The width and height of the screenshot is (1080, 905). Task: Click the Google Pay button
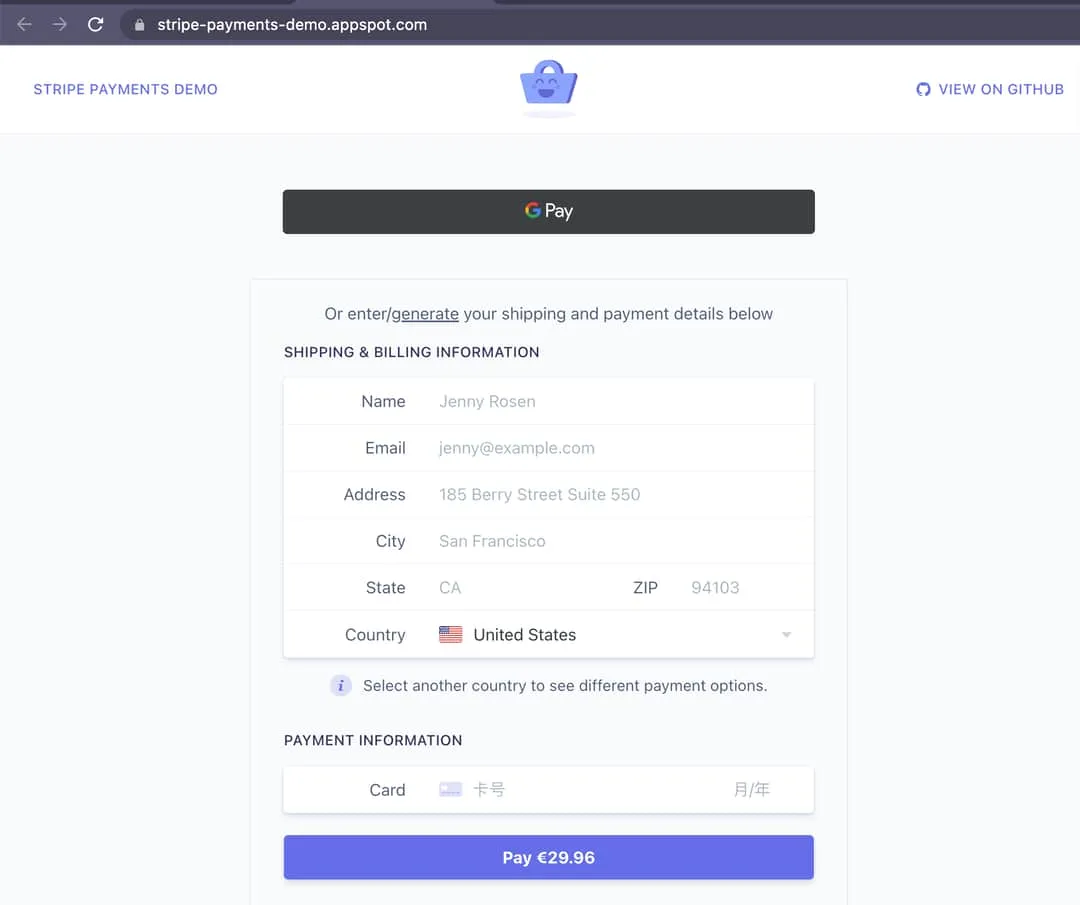(548, 211)
